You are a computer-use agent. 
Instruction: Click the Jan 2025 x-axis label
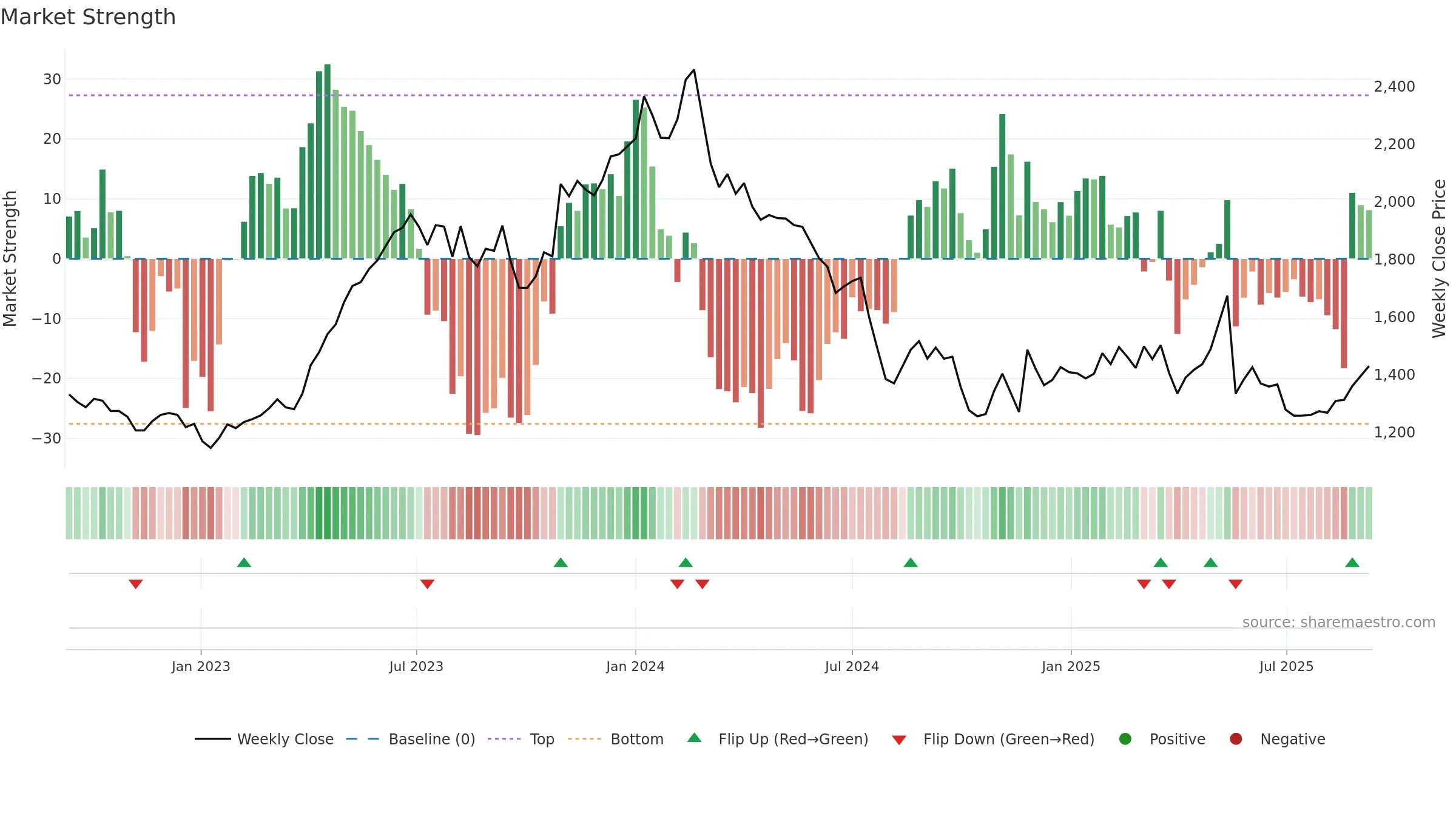(x=1071, y=666)
